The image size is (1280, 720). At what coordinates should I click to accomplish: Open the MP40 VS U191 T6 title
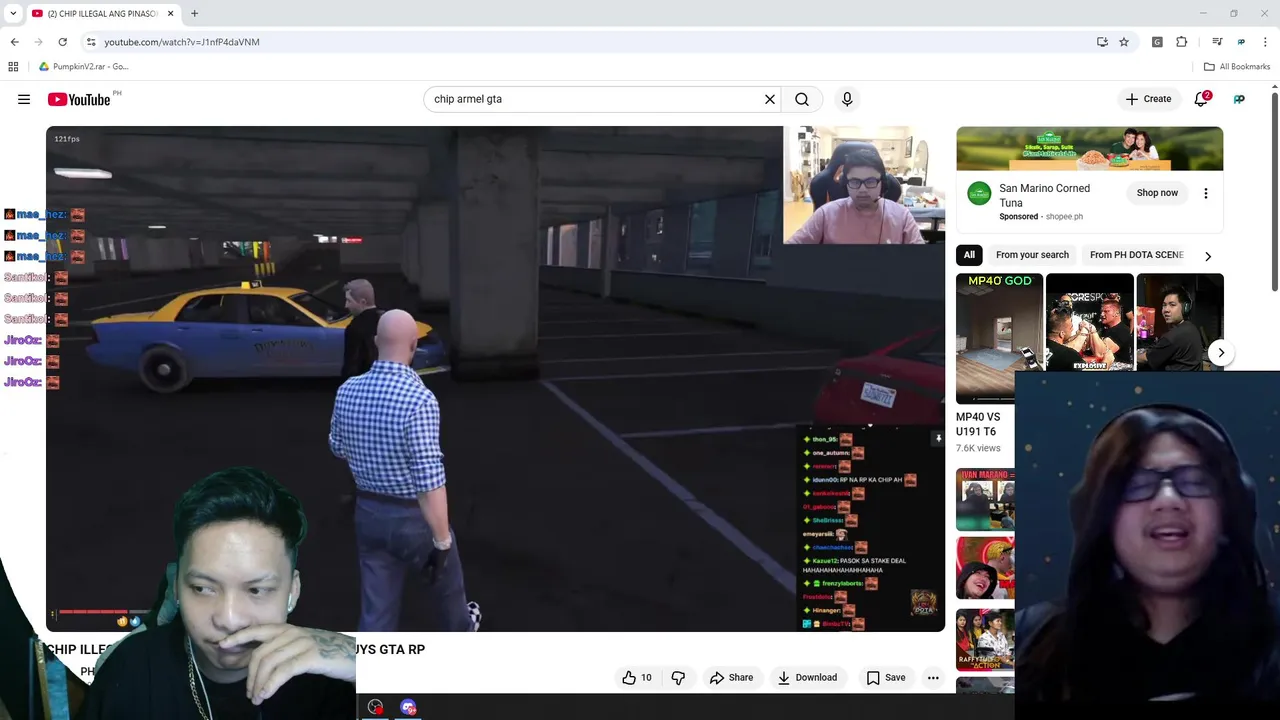tap(978, 424)
